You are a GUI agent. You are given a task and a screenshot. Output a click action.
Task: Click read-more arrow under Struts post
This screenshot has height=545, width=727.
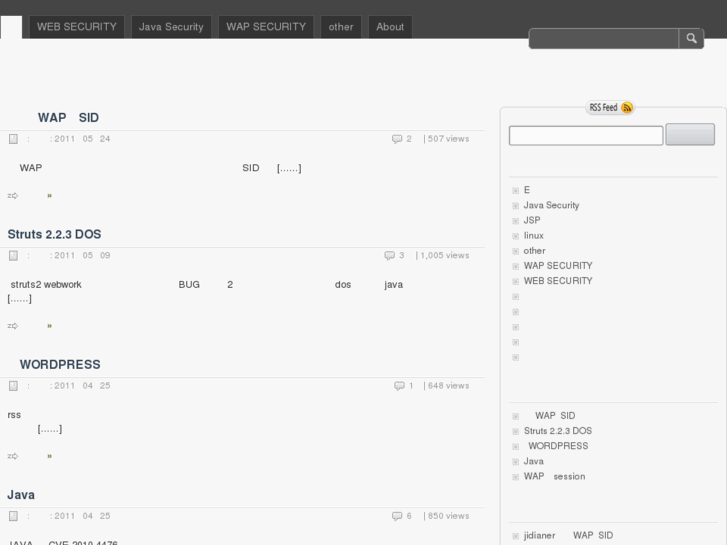tap(13, 326)
